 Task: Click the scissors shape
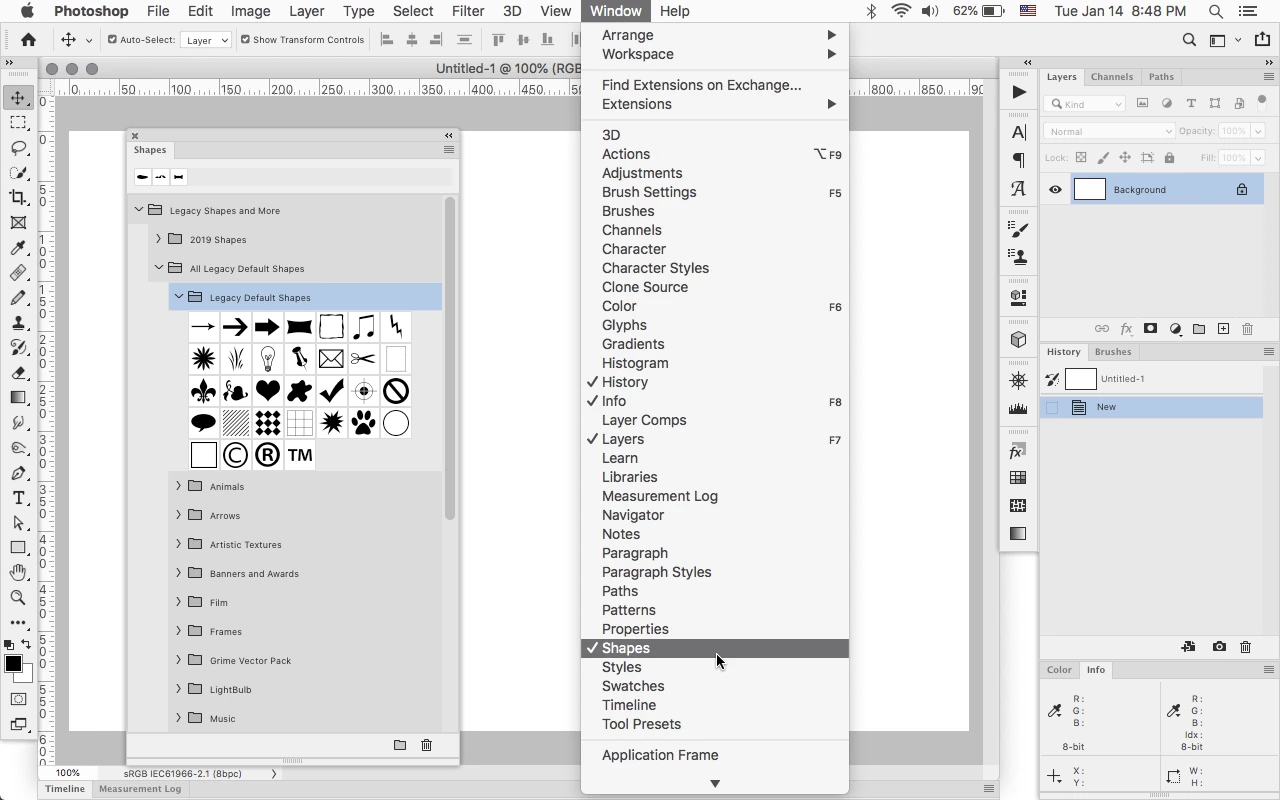(364, 359)
